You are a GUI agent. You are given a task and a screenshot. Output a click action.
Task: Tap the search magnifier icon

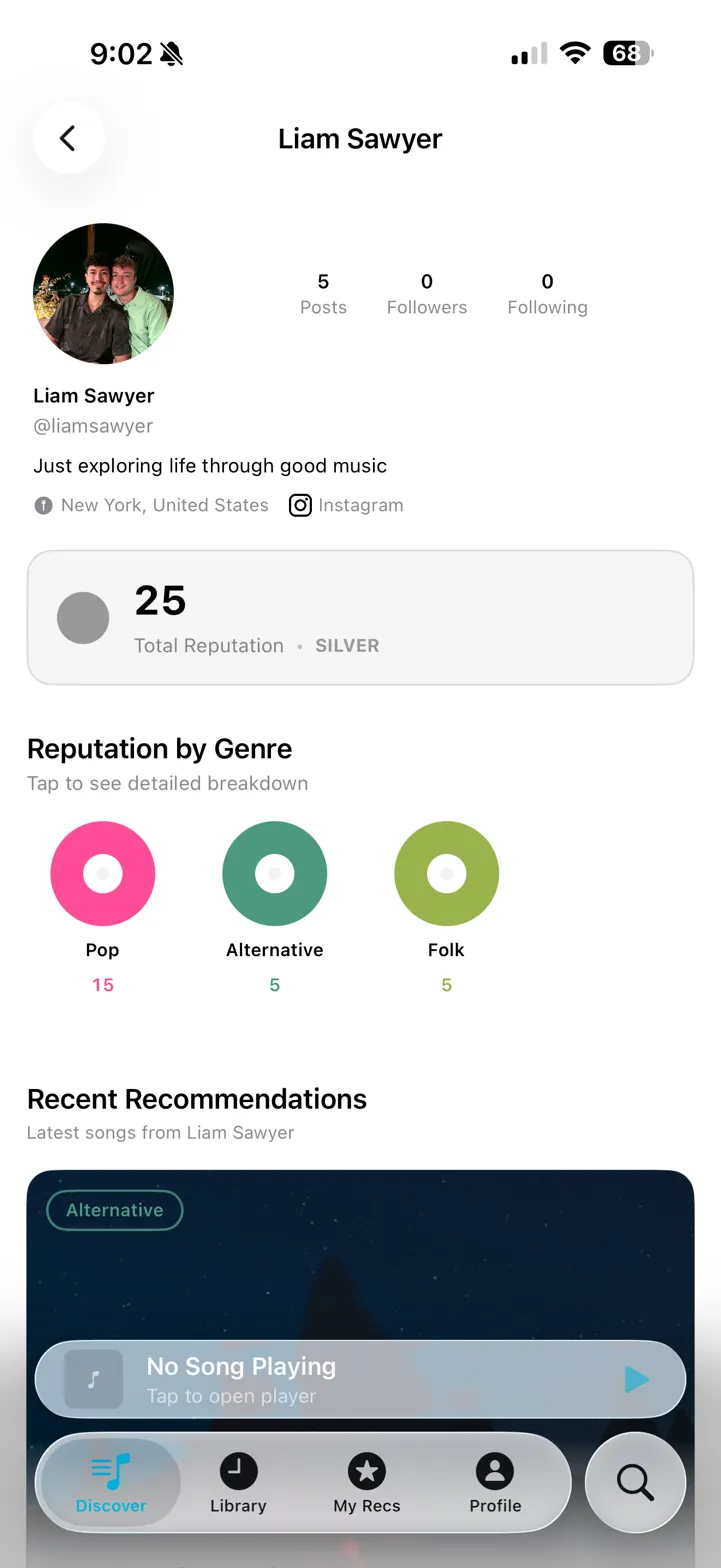click(635, 1483)
